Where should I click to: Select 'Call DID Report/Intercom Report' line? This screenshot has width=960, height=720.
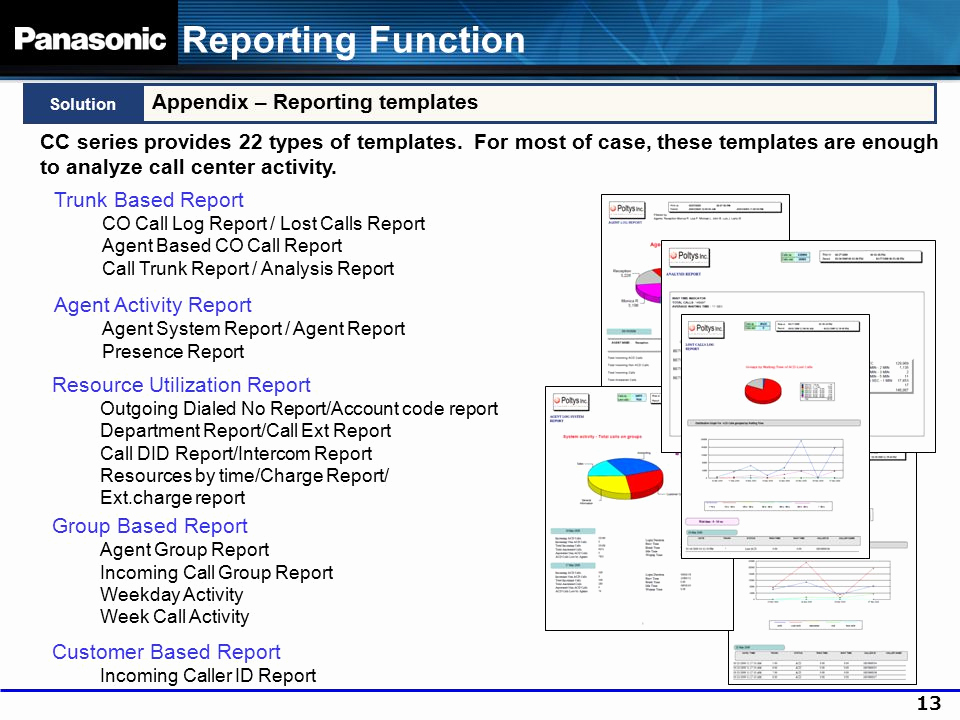point(236,454)
